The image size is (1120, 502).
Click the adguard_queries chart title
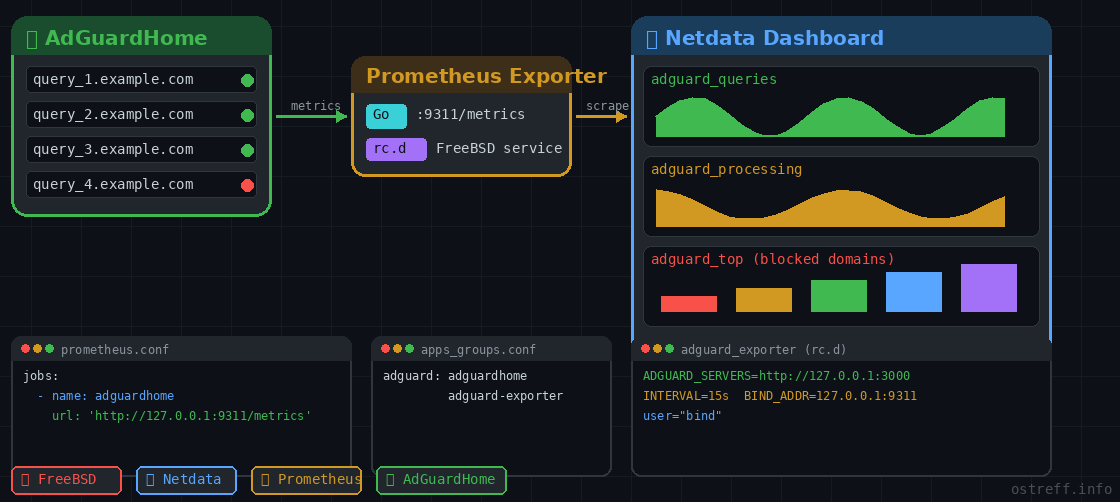tap(714, 79)
